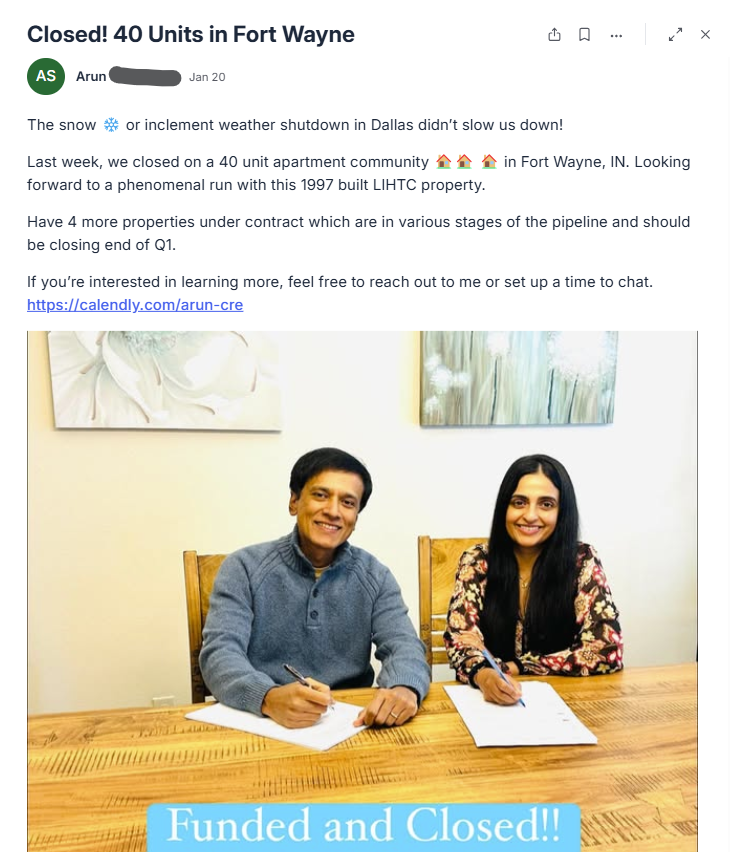Click the first house emoji after "apartment community"
This screenshot has width=730, height=852.
pos(445,162)
